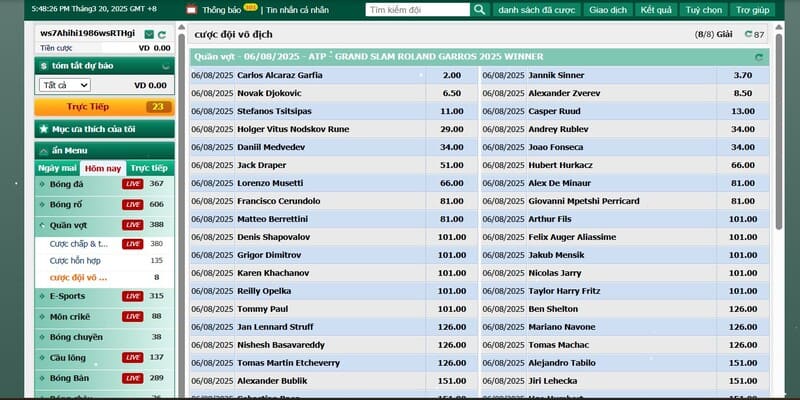Switch to the Trực tiếp tab
The image size is (800, 400).
pos(149,168)
